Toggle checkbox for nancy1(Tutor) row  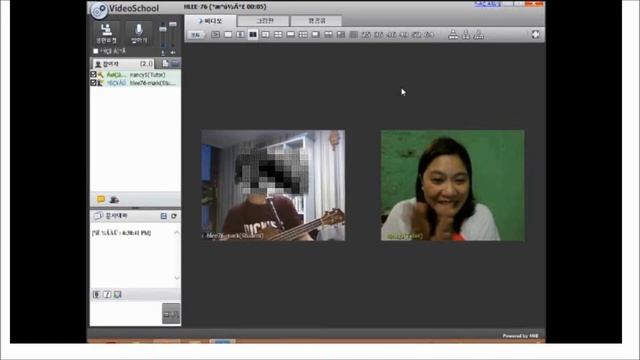click(93, 74)
